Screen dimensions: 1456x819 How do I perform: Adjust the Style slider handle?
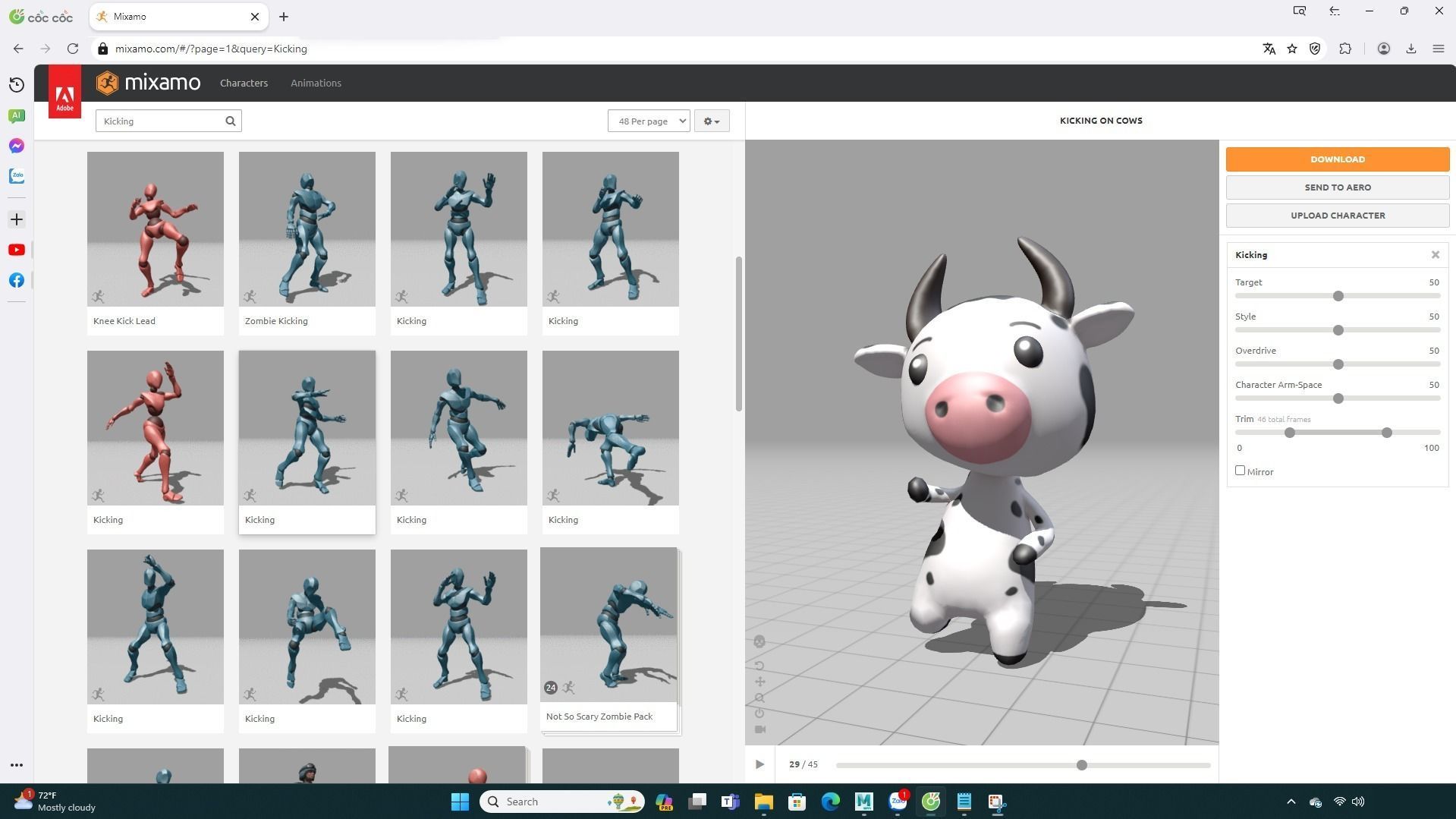tap(1338, 329)
